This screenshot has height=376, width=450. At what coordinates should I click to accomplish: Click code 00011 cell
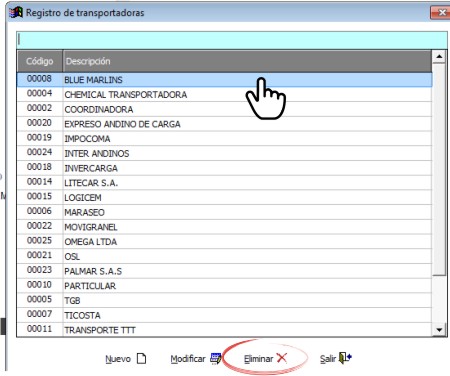[x=39, y=329]
